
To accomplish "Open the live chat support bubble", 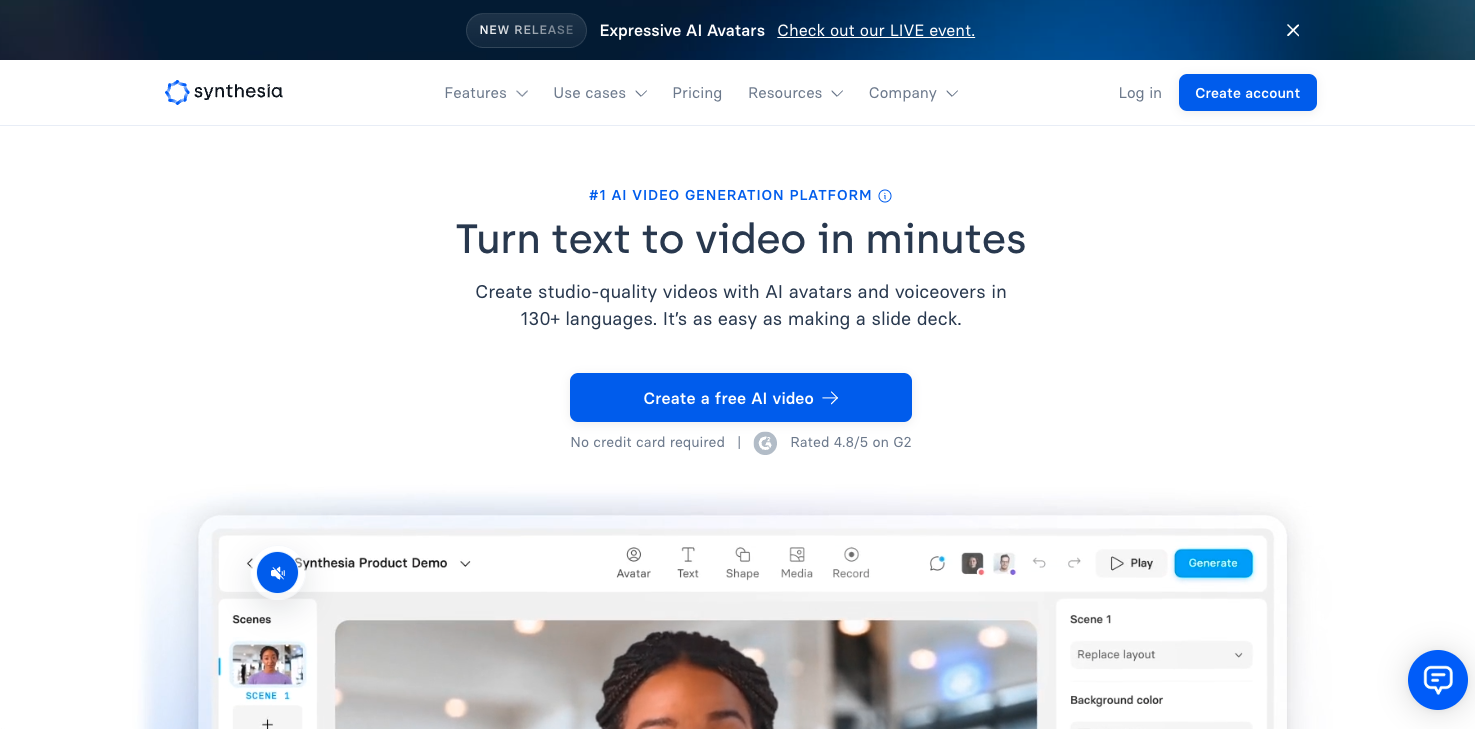I will pyautogui.click(x=1438, y=680).
